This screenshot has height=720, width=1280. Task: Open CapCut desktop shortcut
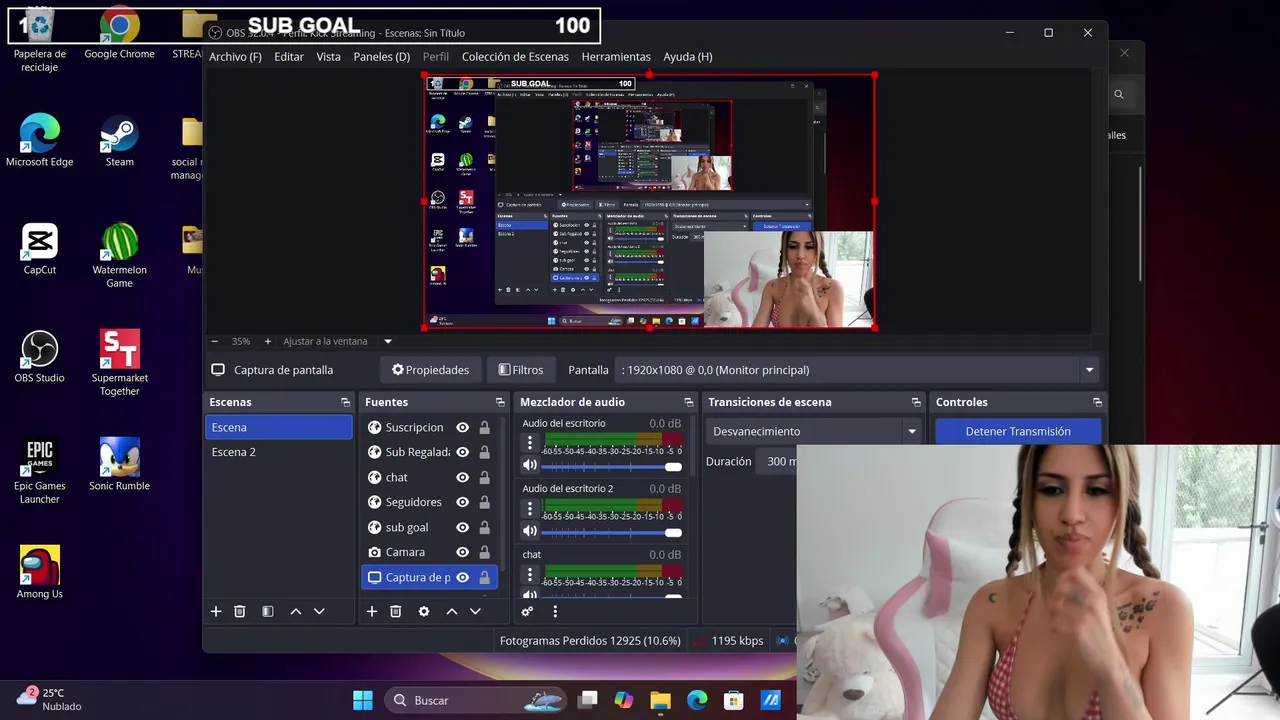coord(40,249)
